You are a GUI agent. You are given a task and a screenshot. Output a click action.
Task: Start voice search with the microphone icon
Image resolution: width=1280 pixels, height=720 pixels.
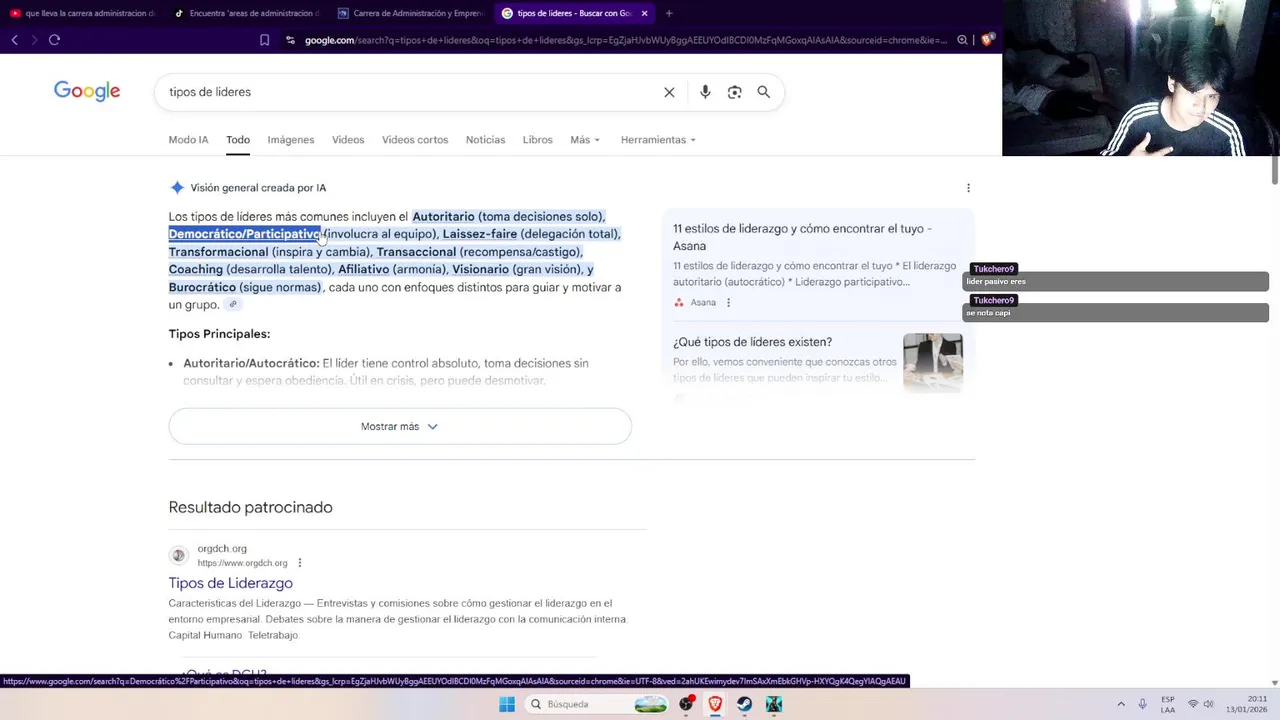[705, 92]
